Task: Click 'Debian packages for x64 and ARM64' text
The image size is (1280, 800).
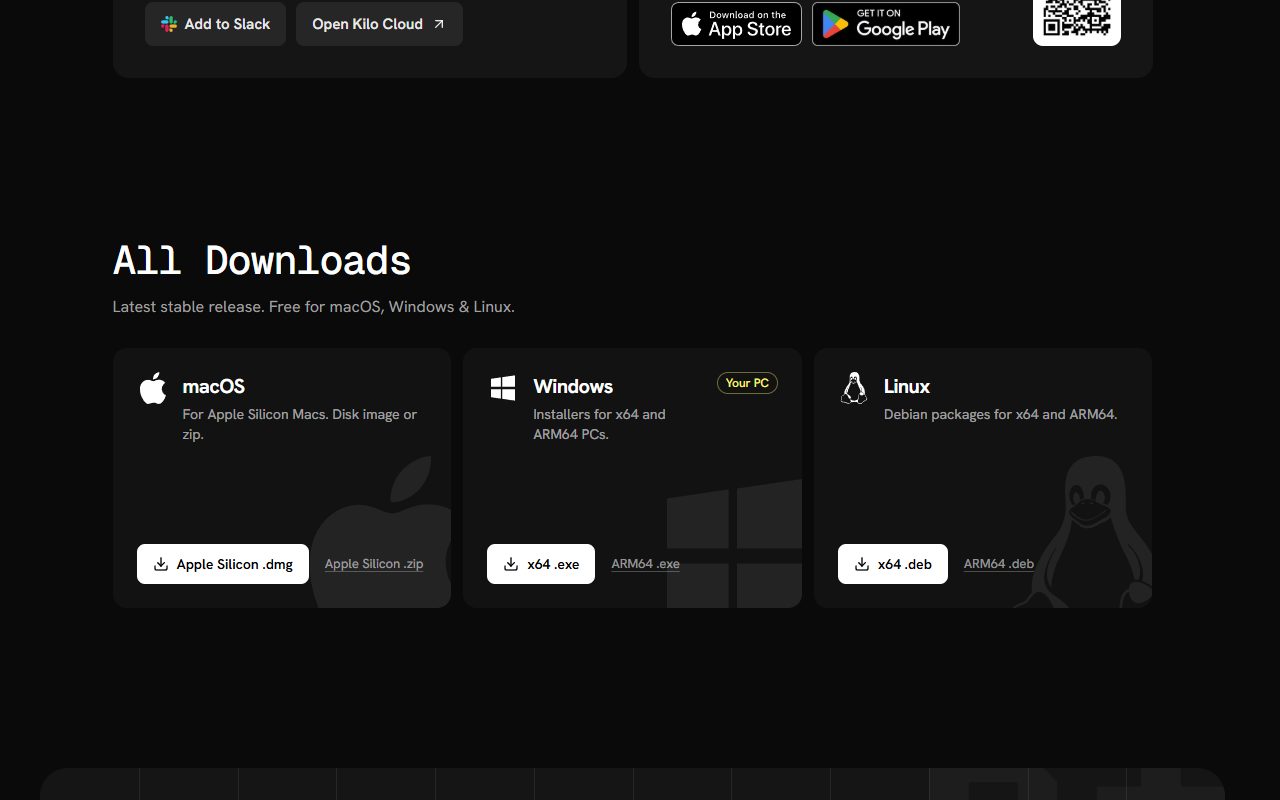Action: tap(1000, 414)
